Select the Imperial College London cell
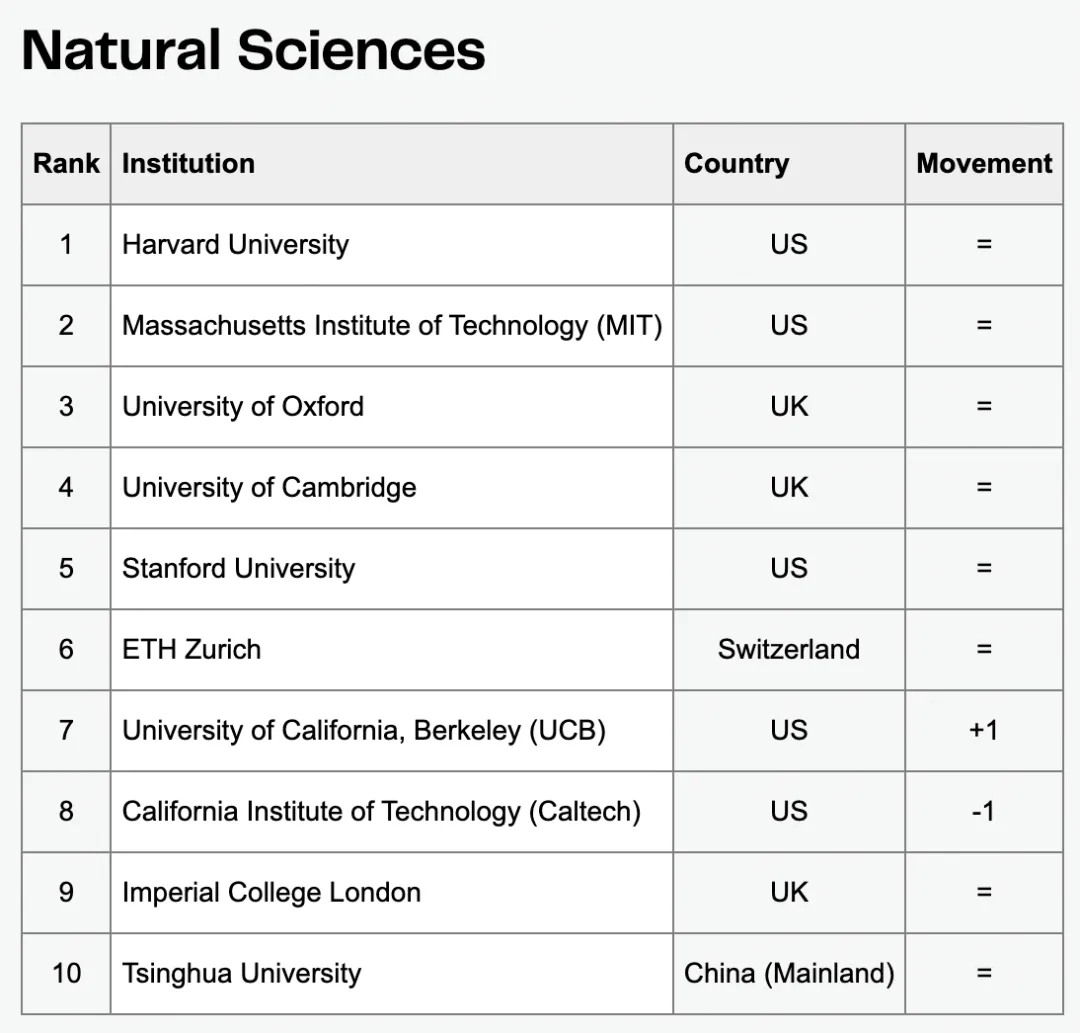The height and width of the screenshot is (1033, 1080). (x=271, y=893)
